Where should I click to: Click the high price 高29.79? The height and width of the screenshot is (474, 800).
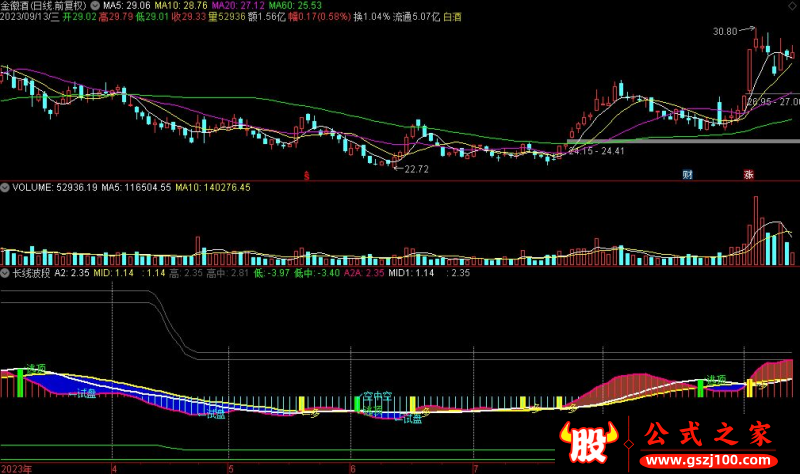point(116,17)
